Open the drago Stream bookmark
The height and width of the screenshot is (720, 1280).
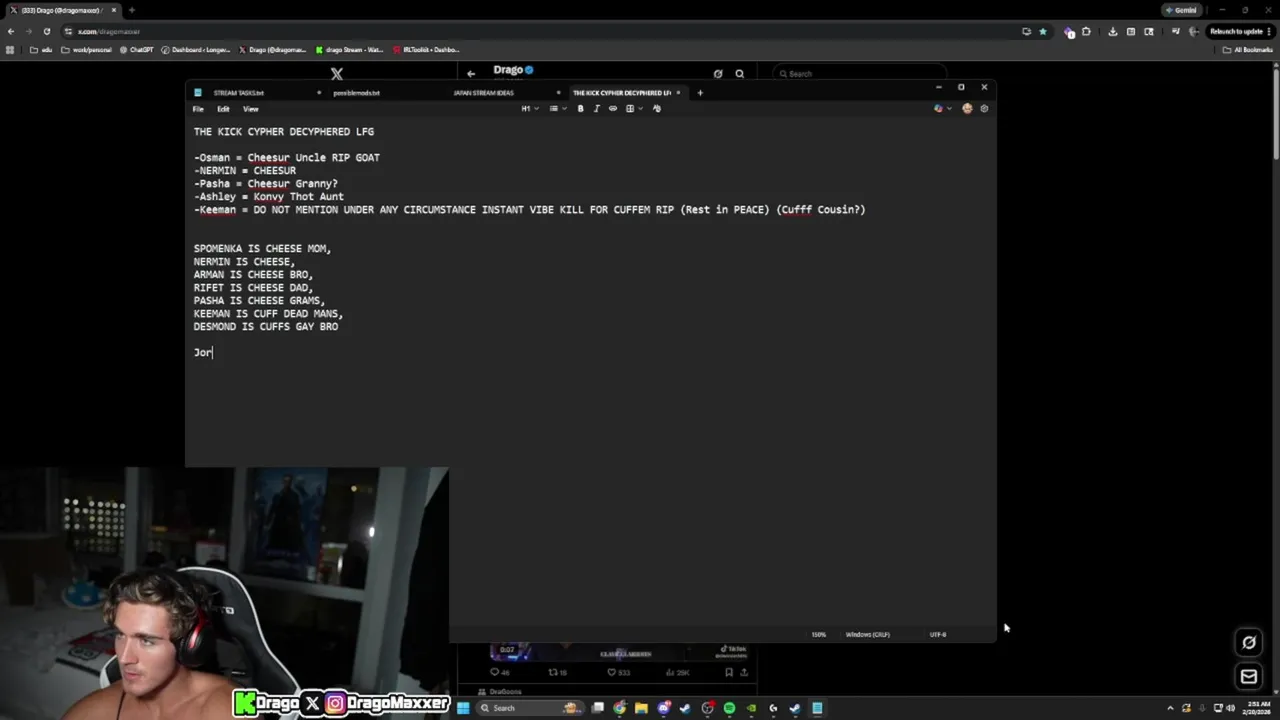[350, 49]
